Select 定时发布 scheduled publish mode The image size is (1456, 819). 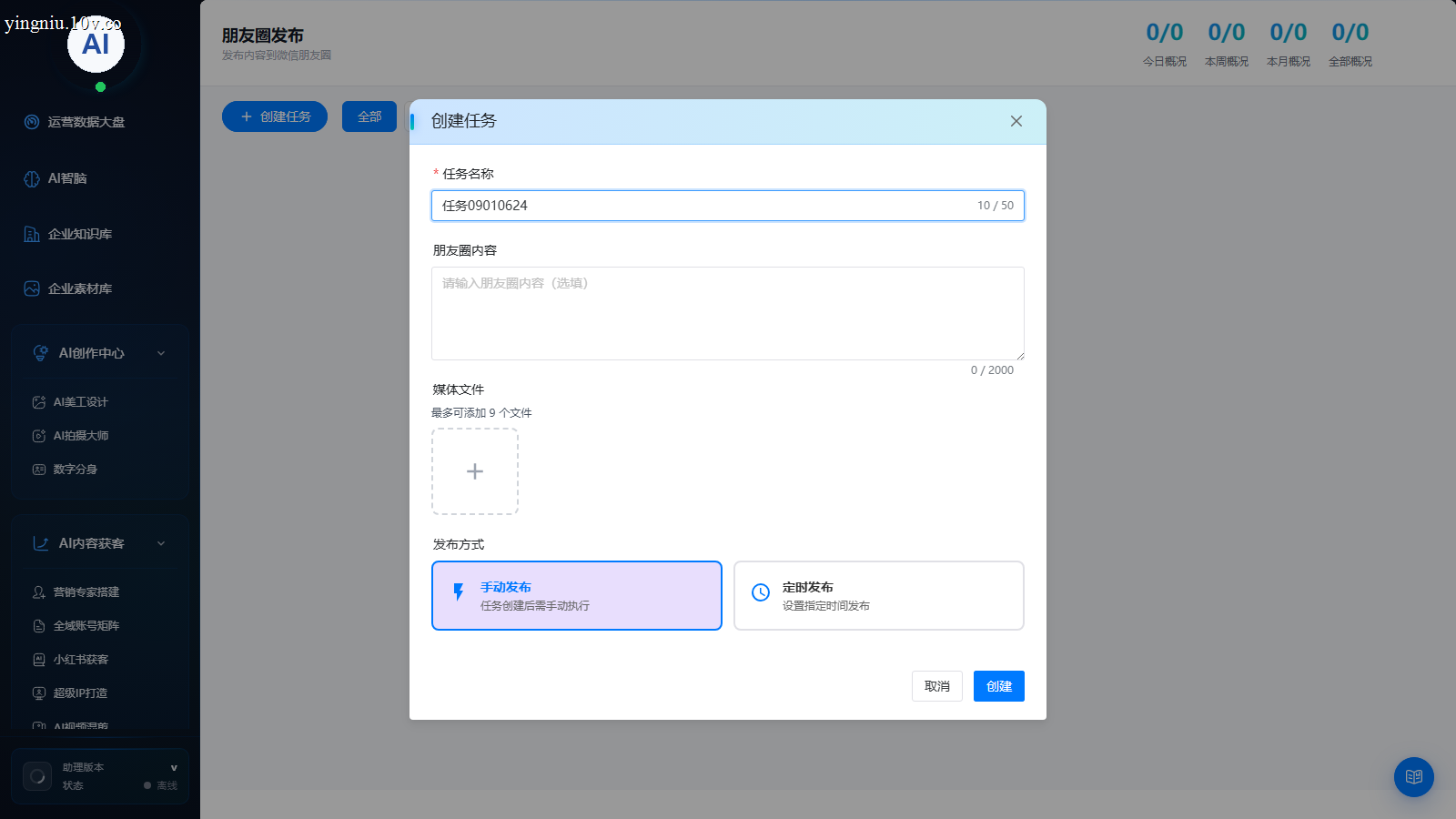tap(879, 595)
